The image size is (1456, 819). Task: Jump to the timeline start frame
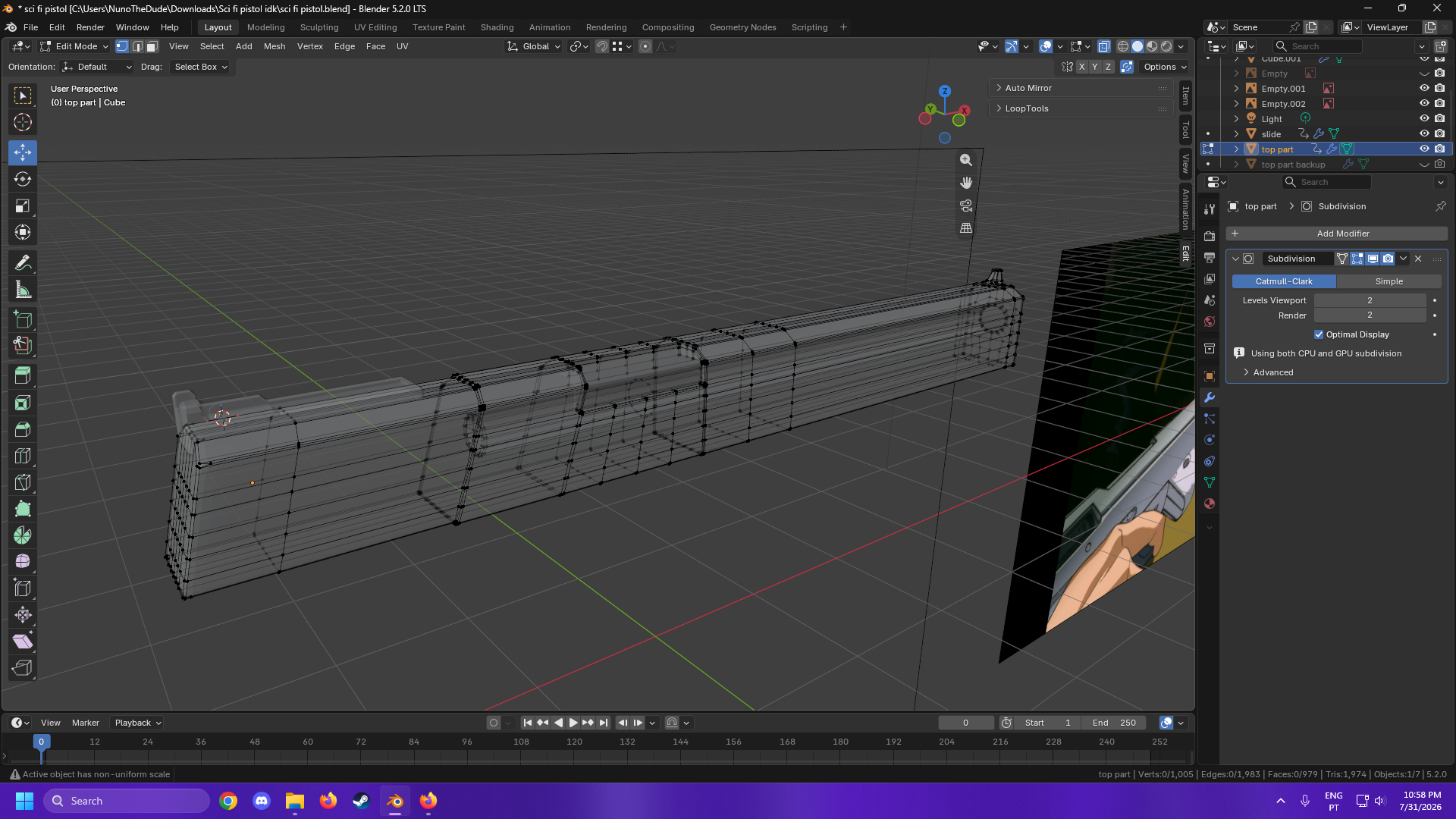(528, 723)
